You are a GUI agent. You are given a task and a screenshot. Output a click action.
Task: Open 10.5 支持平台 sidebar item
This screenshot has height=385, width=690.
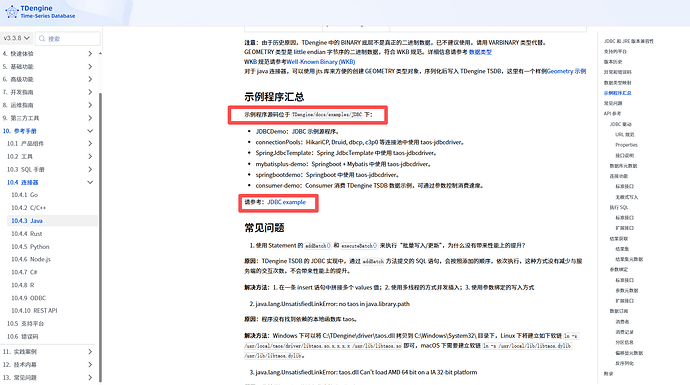point(26,323)
